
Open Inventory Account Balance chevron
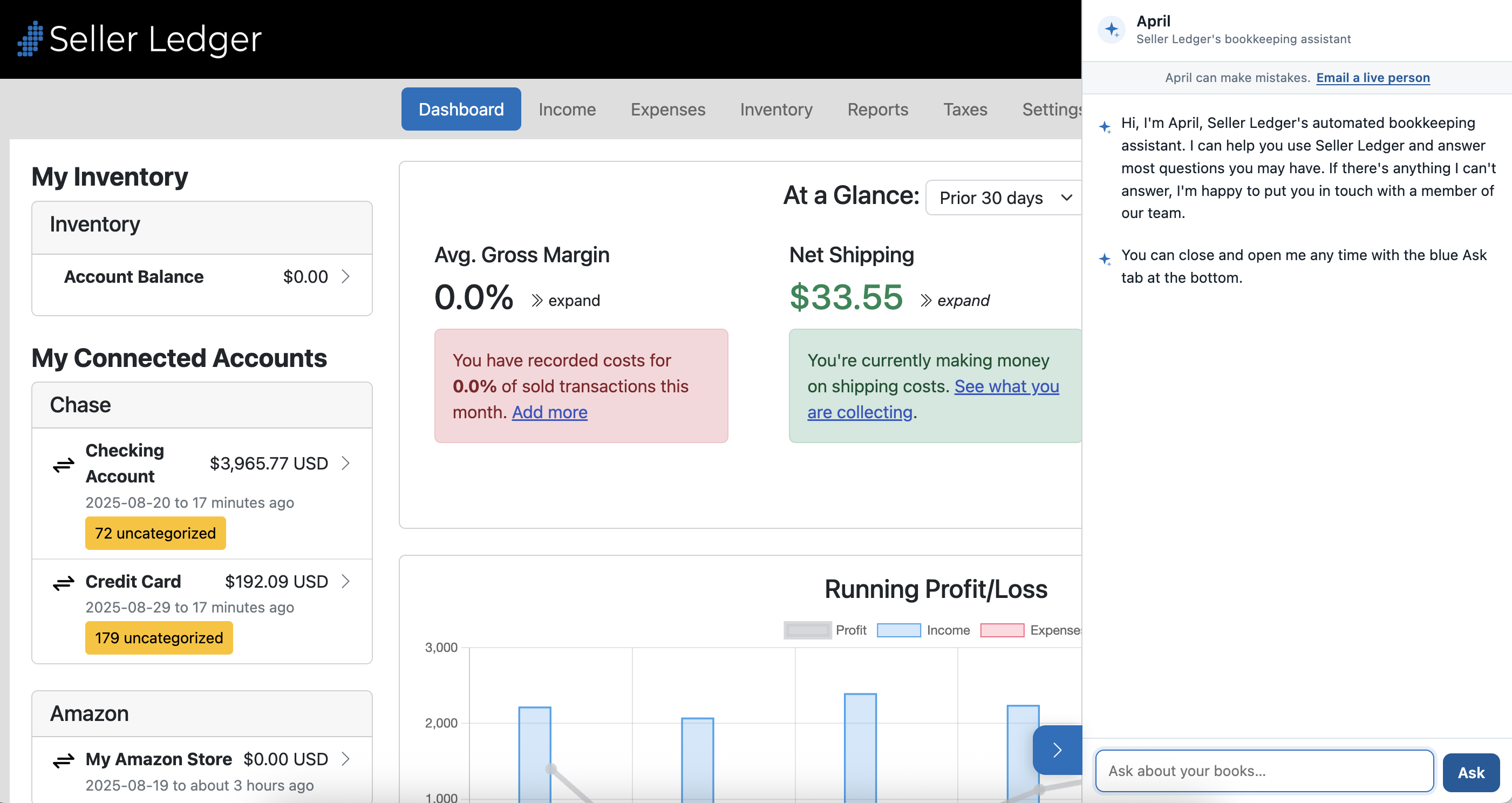click(346, 276)
